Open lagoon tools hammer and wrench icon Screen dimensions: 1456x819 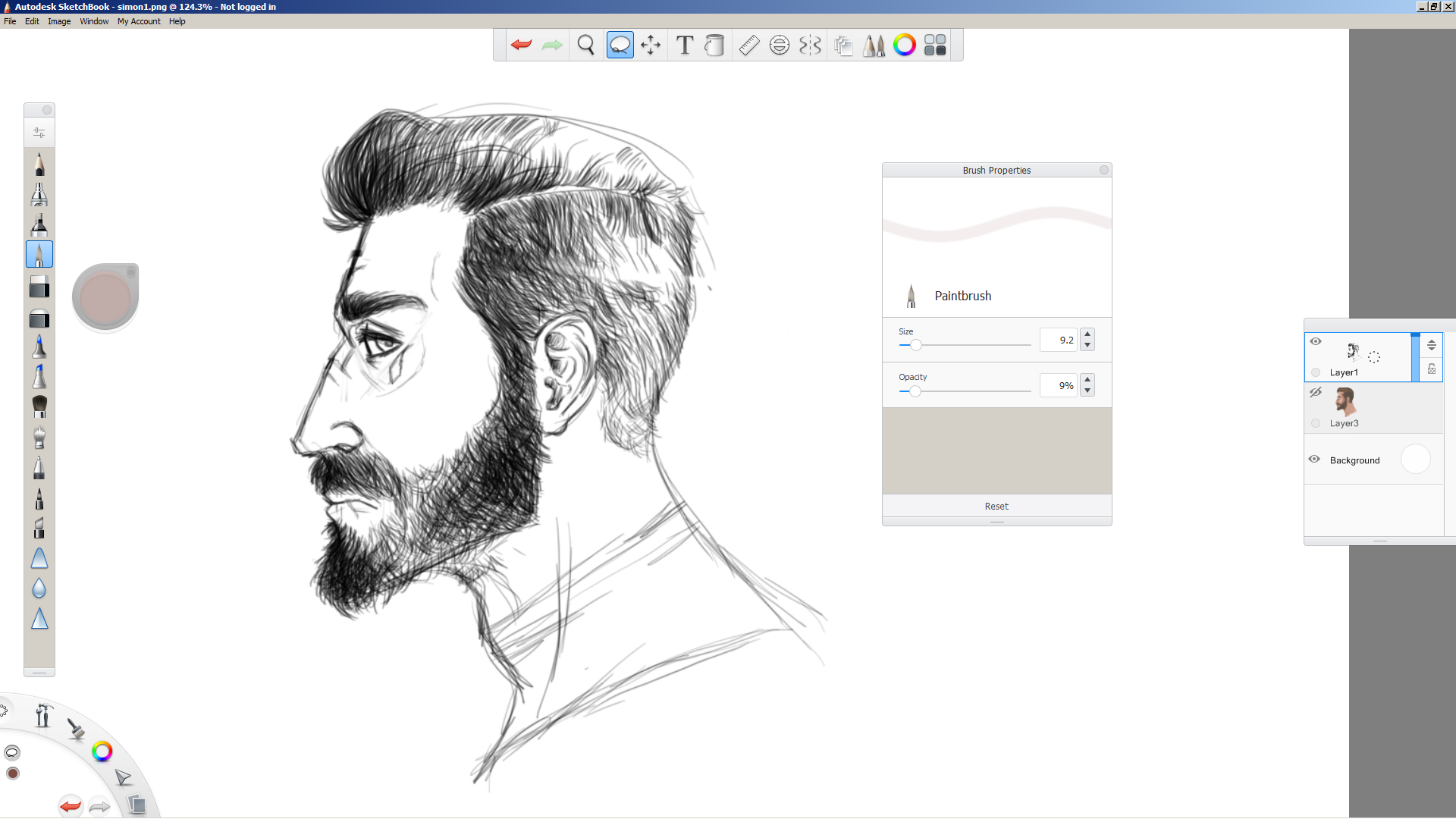[x=43, y=715]
